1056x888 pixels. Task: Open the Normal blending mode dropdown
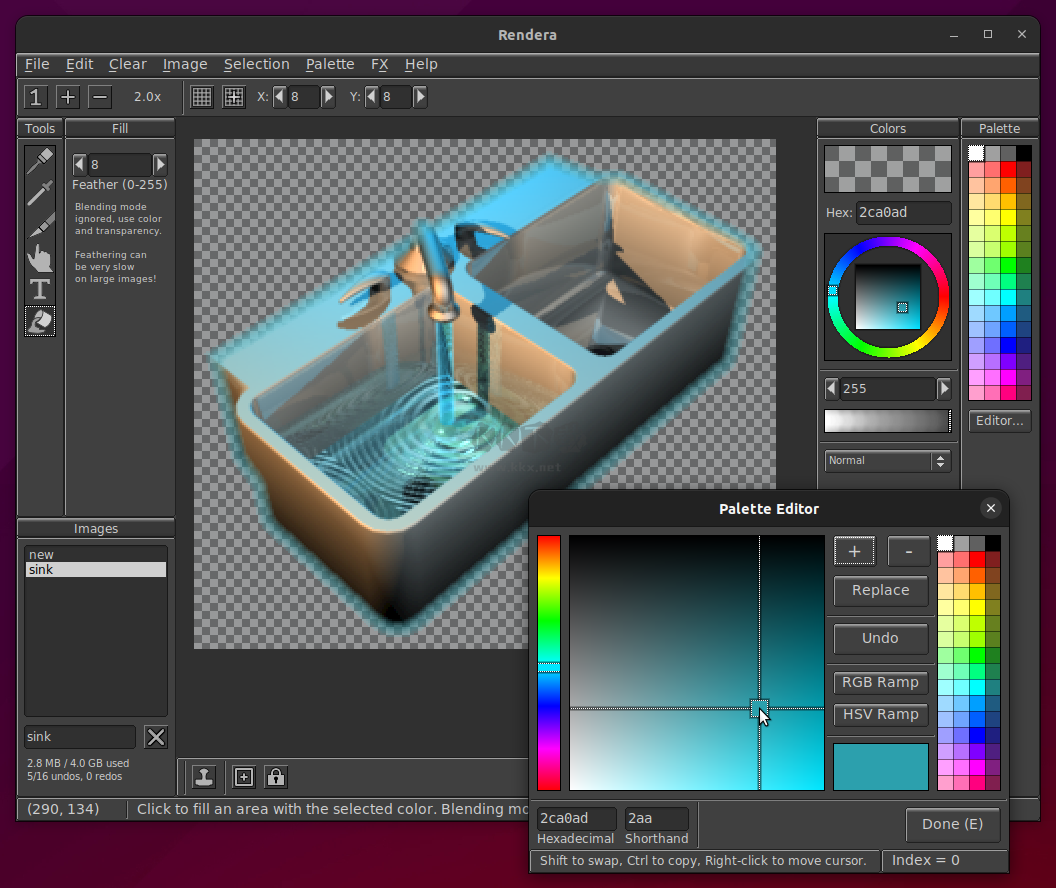887,461
